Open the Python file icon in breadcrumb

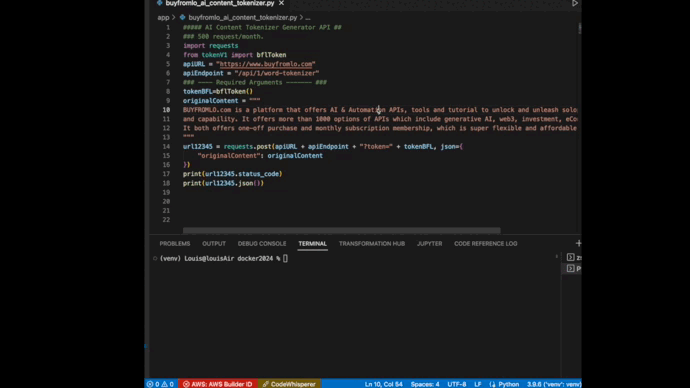pos(182,18)
